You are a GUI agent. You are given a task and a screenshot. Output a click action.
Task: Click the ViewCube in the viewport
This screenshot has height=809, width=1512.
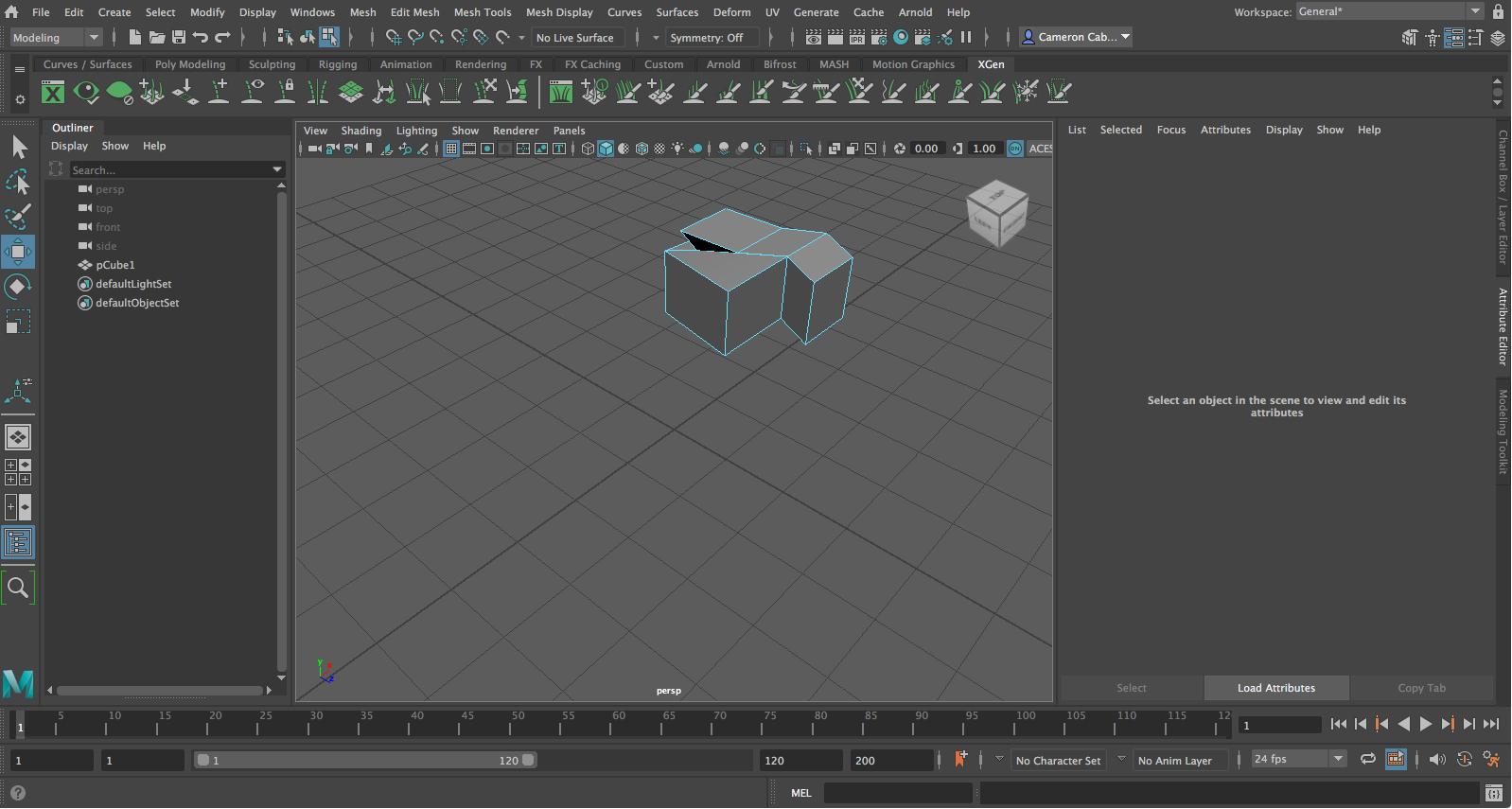tap(996, 214)
